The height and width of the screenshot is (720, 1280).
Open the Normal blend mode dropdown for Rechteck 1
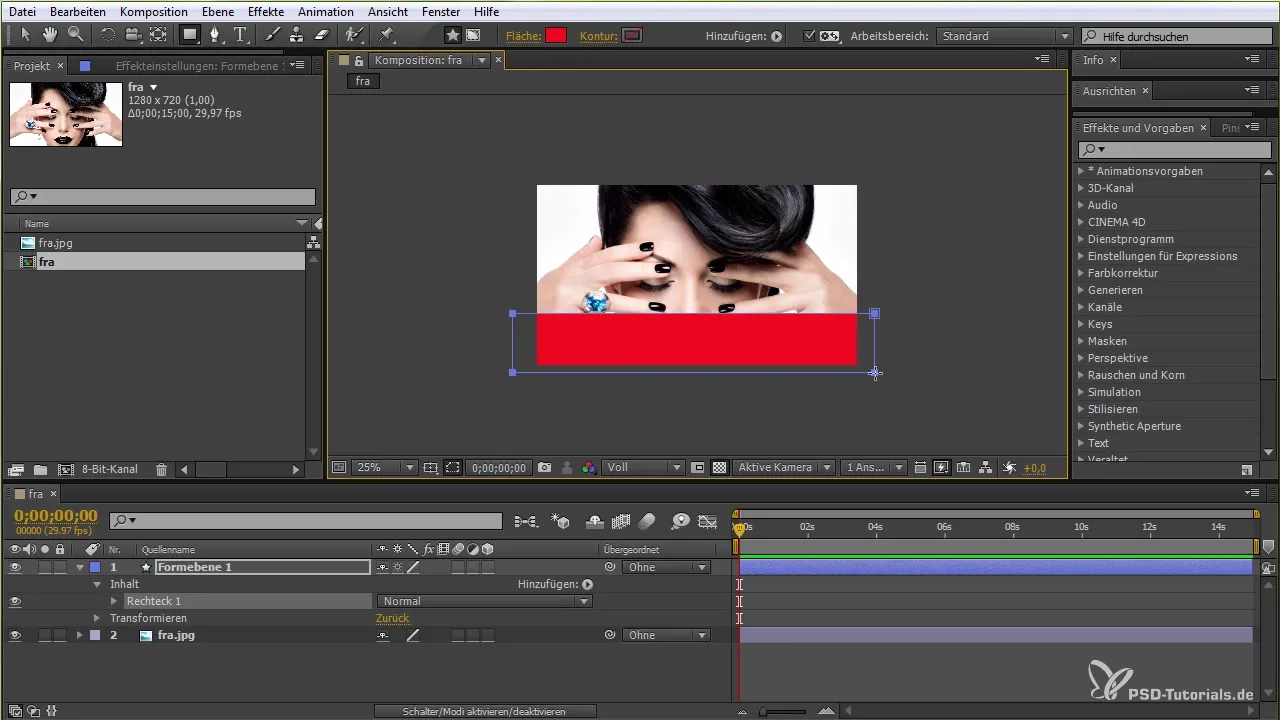[x=485, y=601]
